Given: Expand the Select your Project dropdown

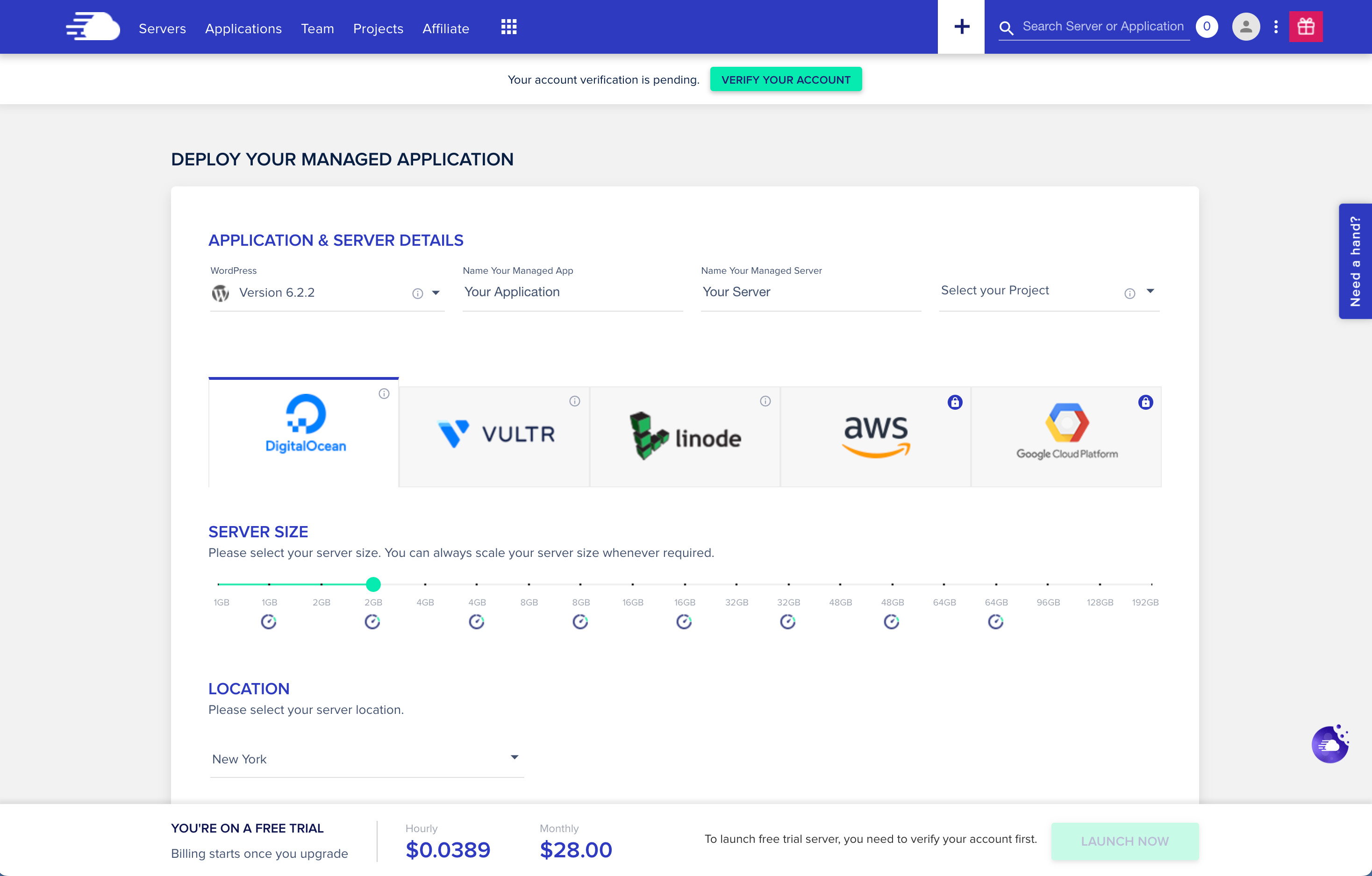Looking at the screenshot, I should 1150,292.
